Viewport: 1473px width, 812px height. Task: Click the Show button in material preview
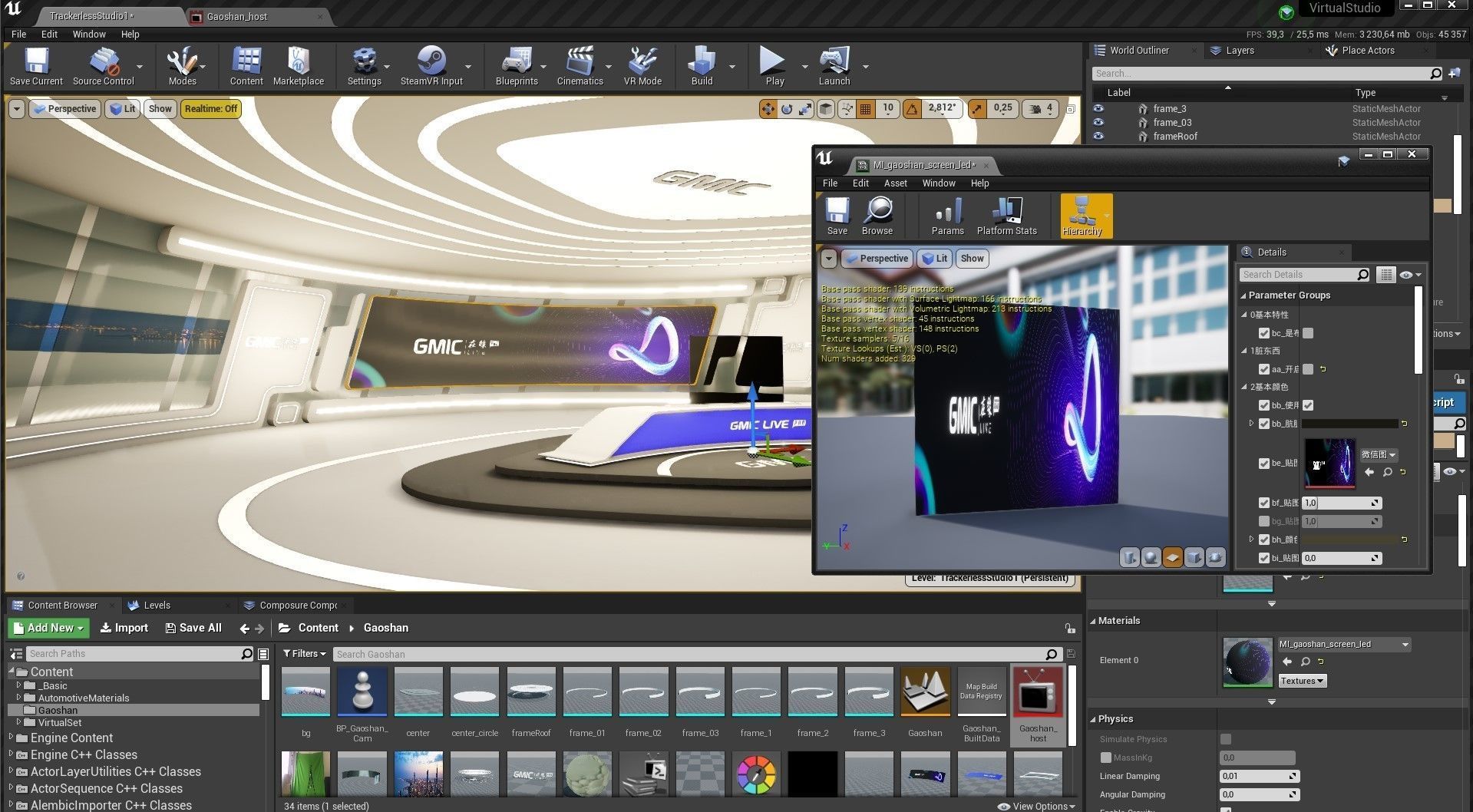(x=972, y=259)
